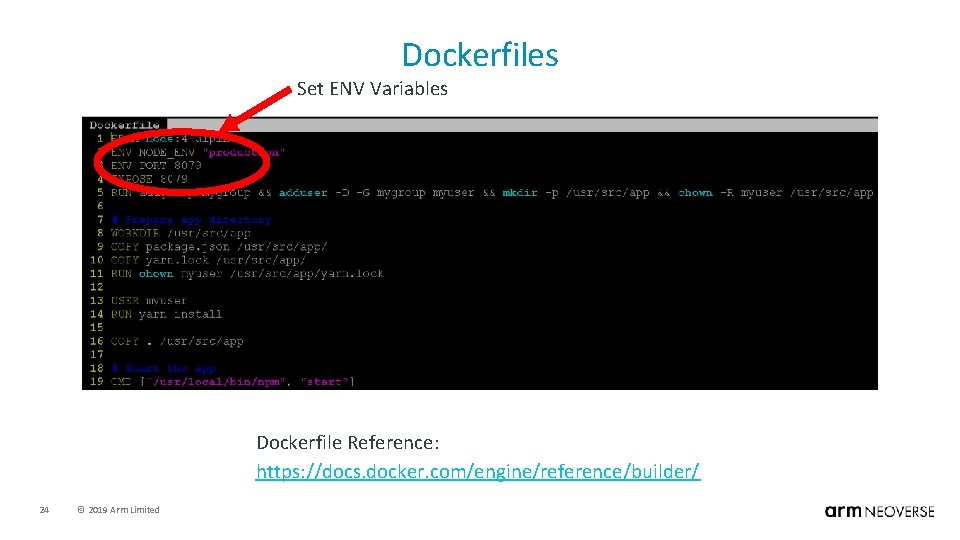The image size is (960, 540).
Task: Click the '# Prepare app directory' comment
Action: coord(191,220)
